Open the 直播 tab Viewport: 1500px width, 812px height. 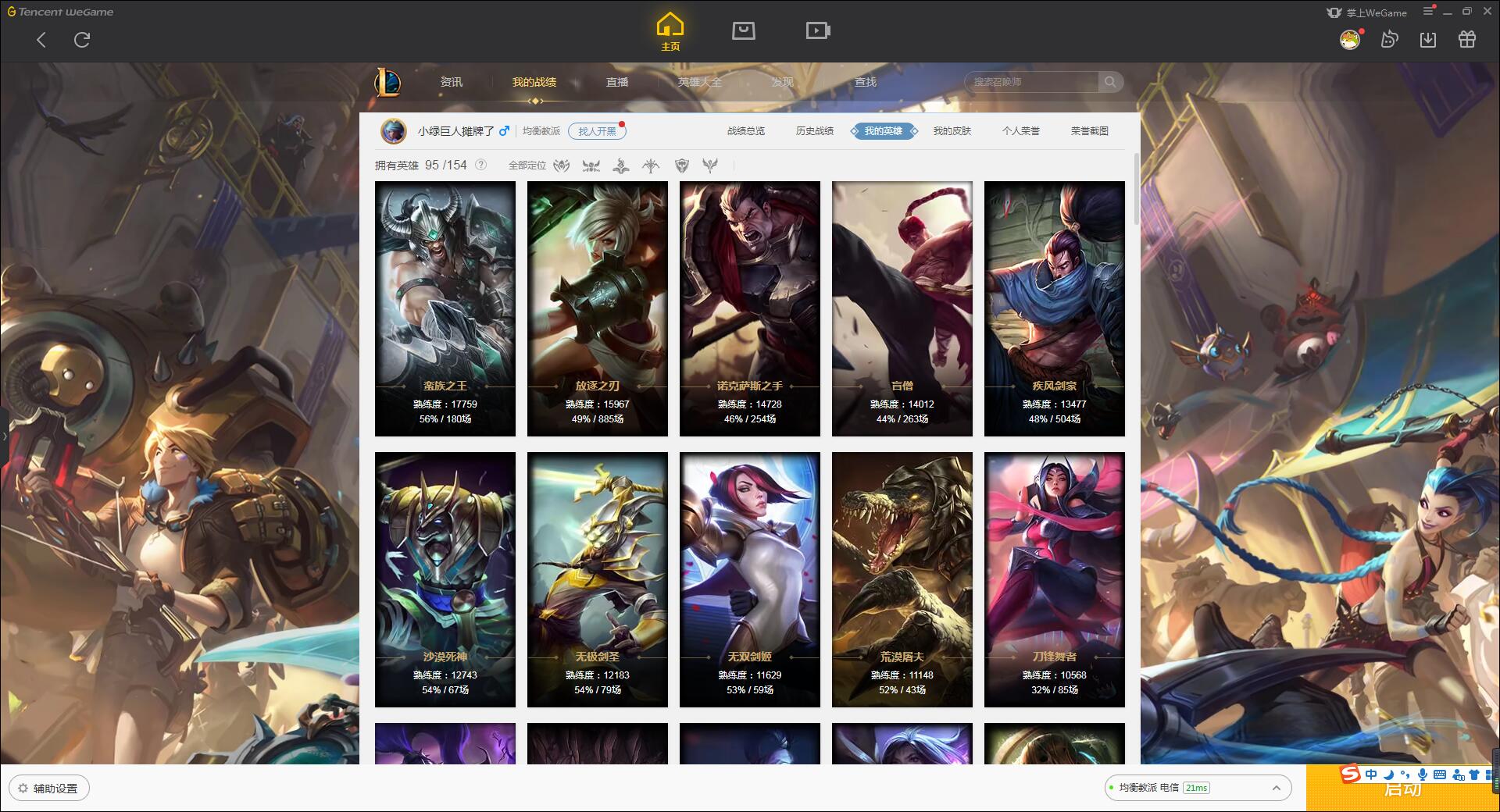coord(617,82)
